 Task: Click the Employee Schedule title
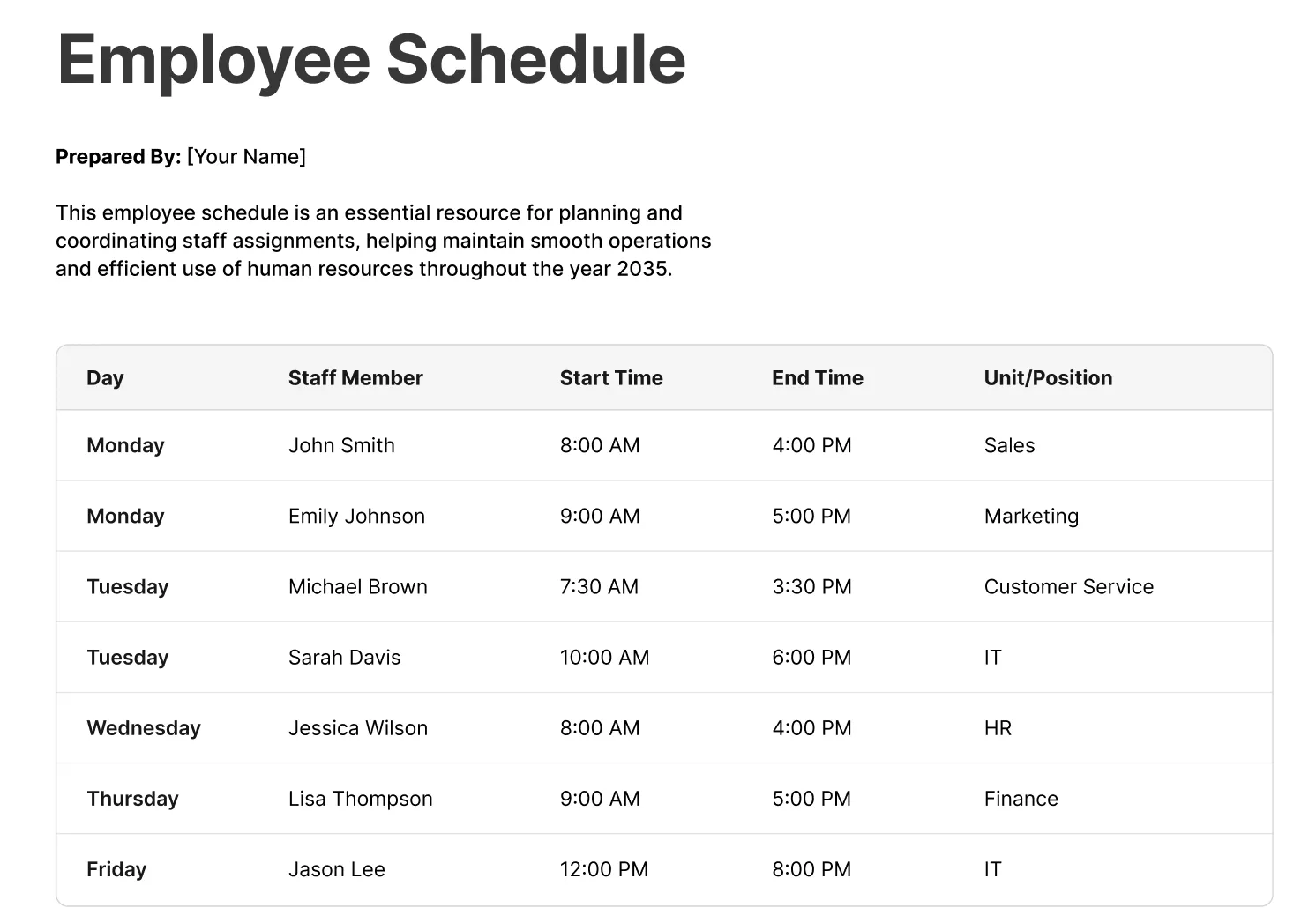371,60
